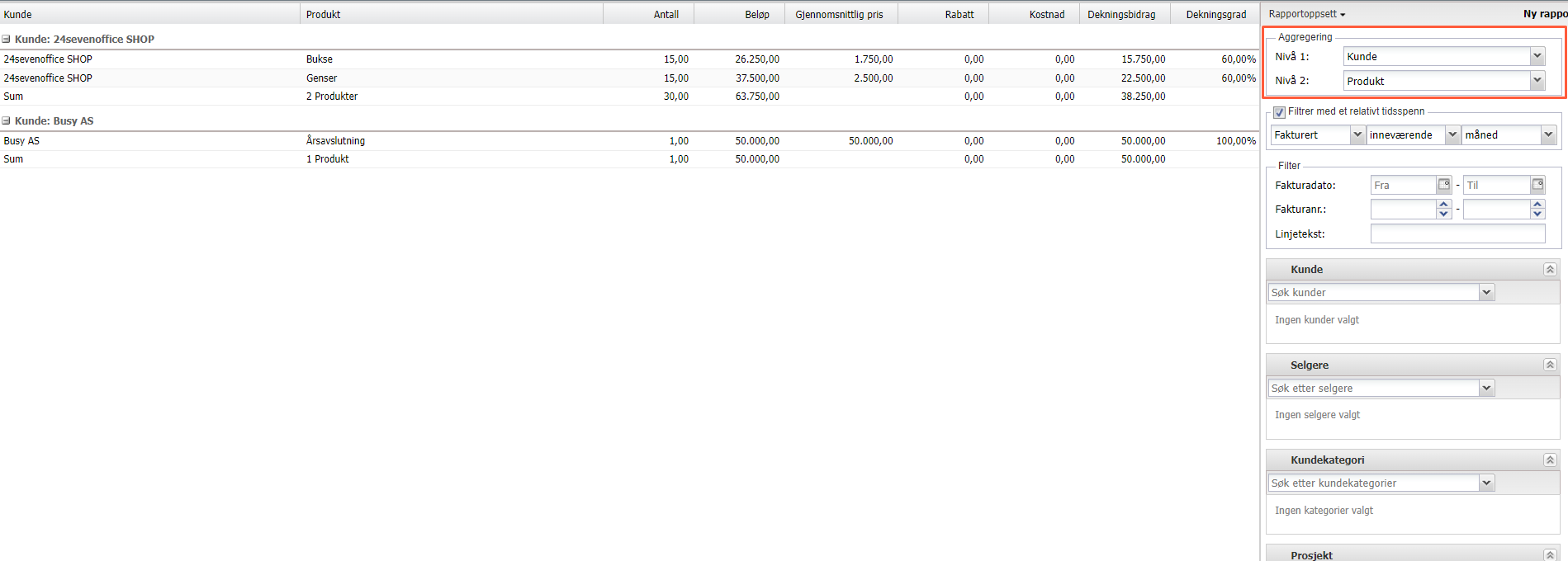Sort by the Dekningsbidrag column header

tap(1120, 14)
